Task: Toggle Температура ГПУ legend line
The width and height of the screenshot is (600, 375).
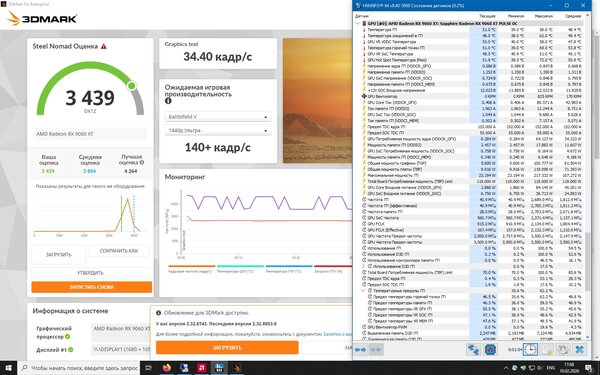Action: [x=289, y=269]
